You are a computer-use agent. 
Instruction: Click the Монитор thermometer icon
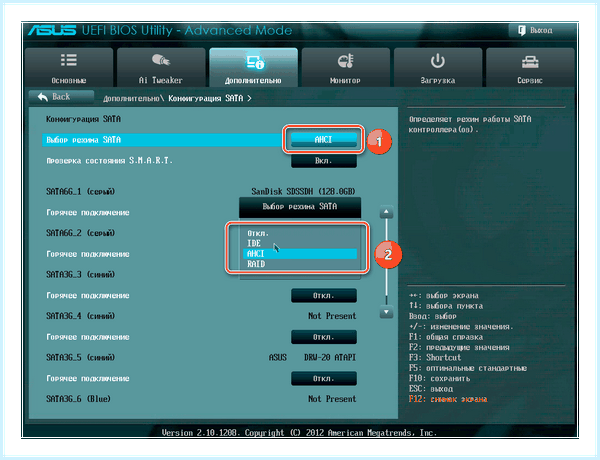click(346, 61)
